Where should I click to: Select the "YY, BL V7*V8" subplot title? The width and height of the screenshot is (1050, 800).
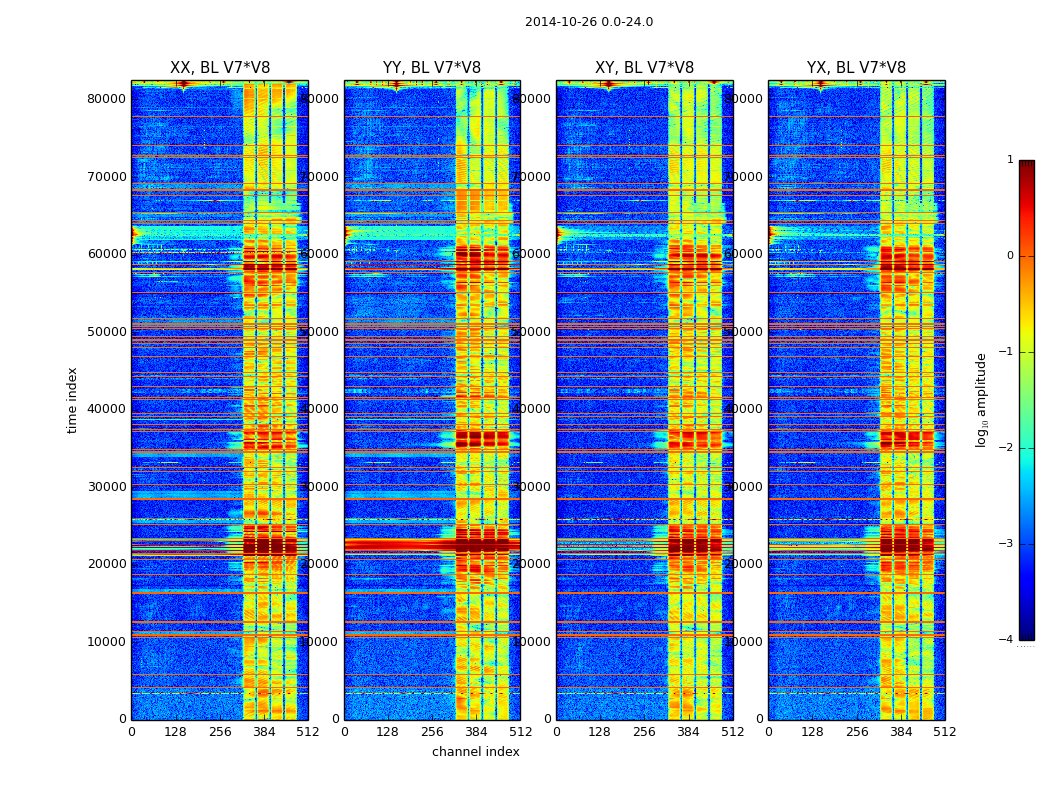point(432,68)
